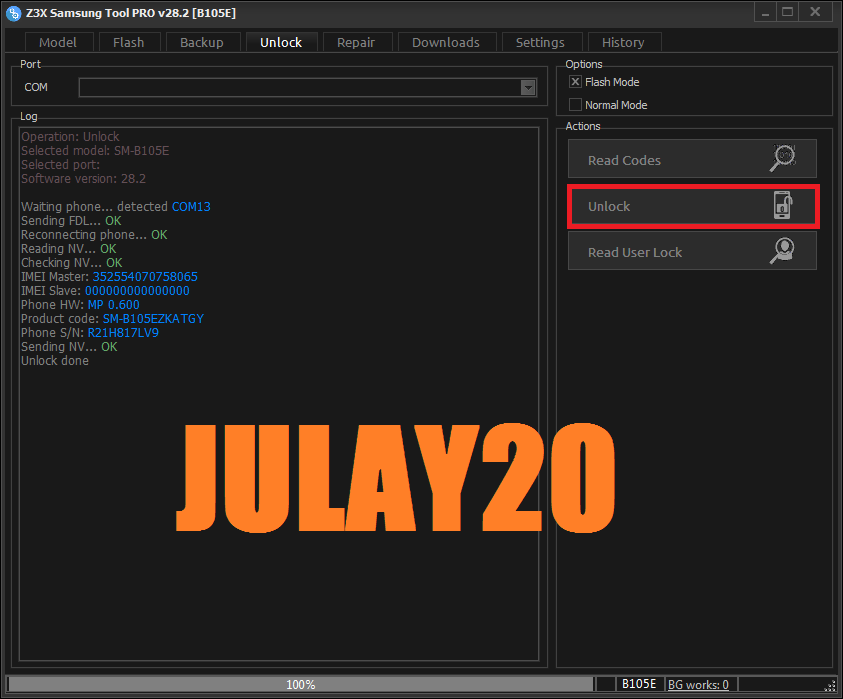This screenshot has height=699, width=843.
Task: Click the person-search icon on Read User Lock
Action: coord(782,251)
